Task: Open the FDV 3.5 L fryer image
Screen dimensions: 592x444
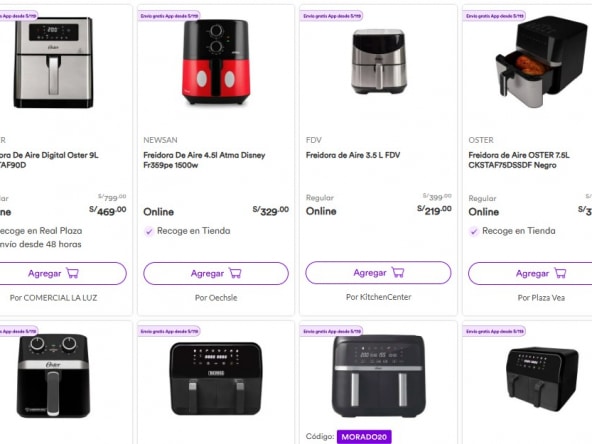Action: pos(379,61)
